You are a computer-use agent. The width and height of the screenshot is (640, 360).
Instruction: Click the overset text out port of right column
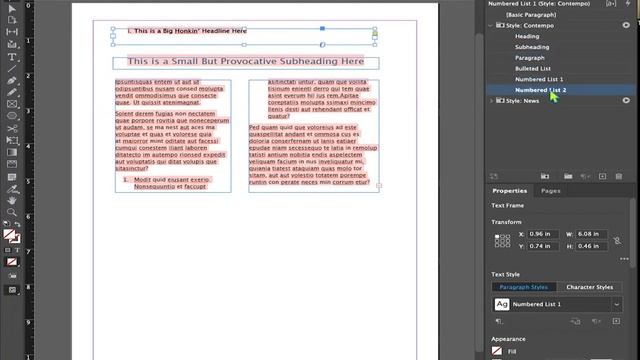pos(379,186)
